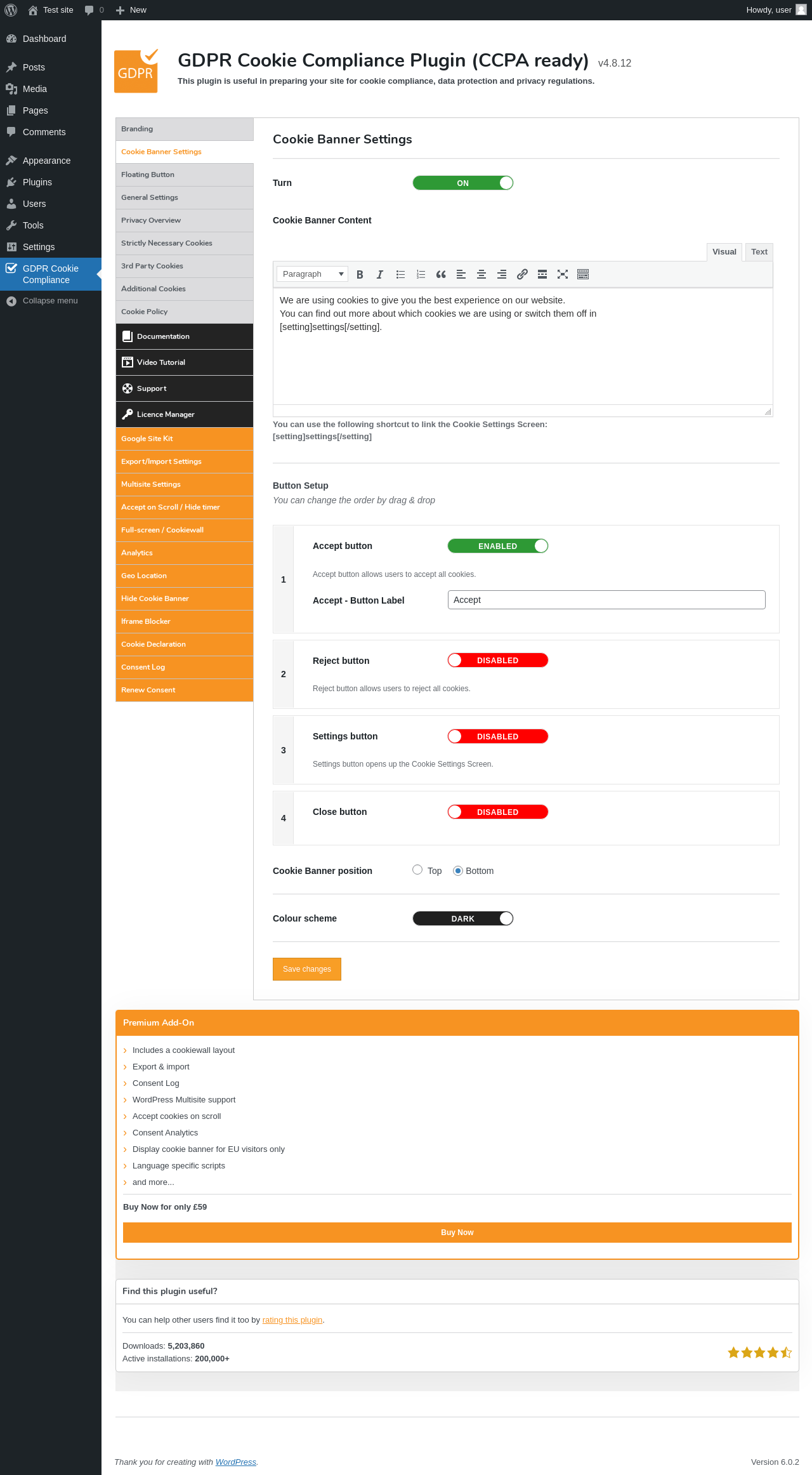The image size is (812, 1475).
Task: Insert a numbered list
Action: coord(421,274)
